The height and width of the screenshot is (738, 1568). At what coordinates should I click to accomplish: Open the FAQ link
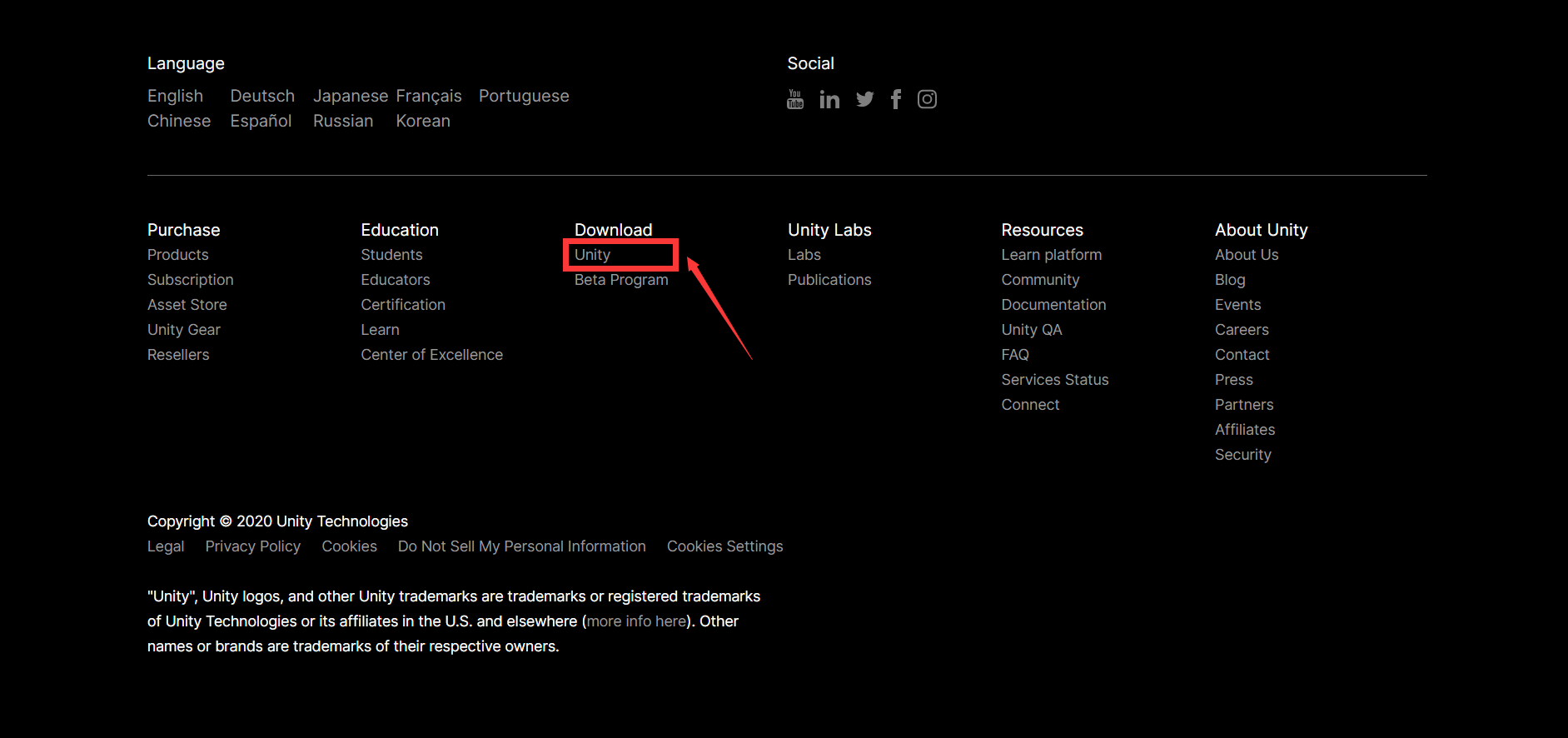(1015, 355)
